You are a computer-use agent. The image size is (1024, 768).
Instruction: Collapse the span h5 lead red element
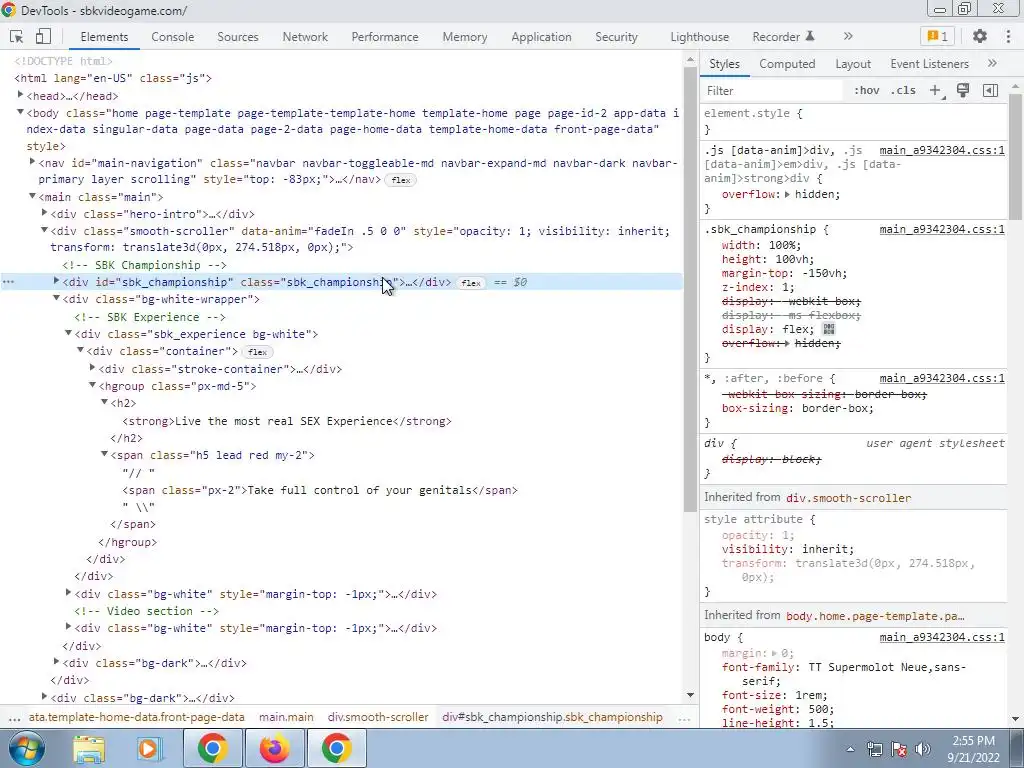[x=104, y=454]
